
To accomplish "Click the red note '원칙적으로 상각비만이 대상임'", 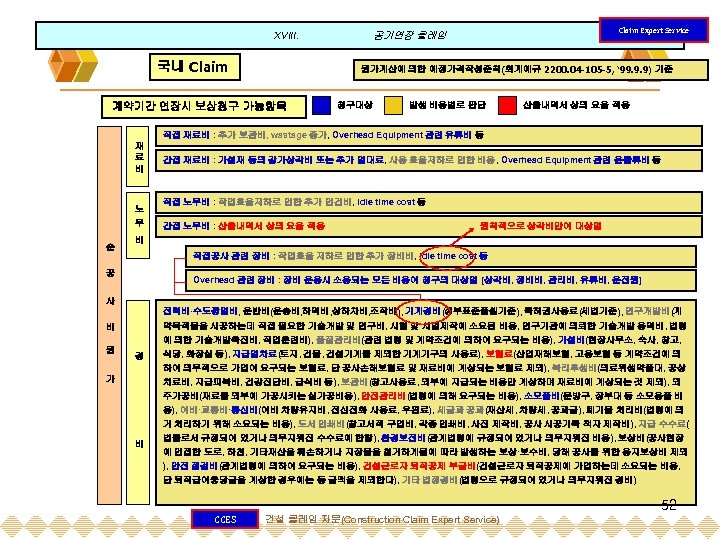I will [x=540, y=225].
